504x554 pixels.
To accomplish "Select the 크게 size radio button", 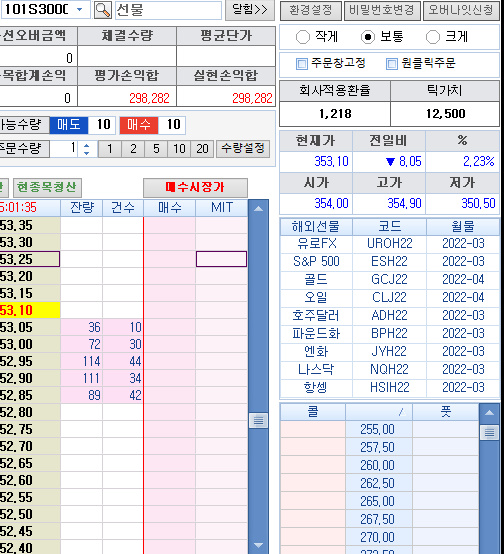I will pyautogui.click(x=433, y=37).
